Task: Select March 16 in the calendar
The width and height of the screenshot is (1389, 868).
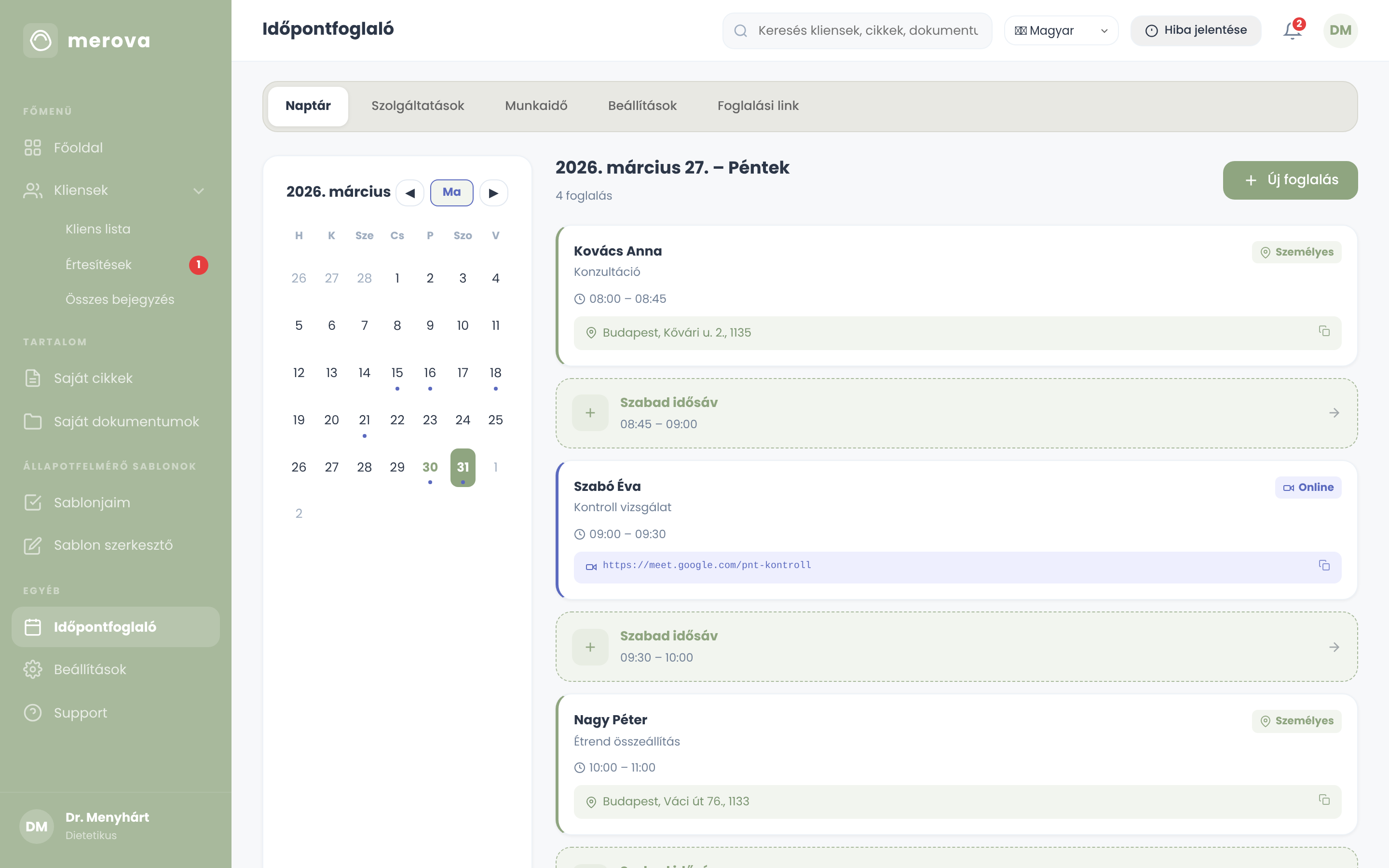Action: [x=430, y=373]
